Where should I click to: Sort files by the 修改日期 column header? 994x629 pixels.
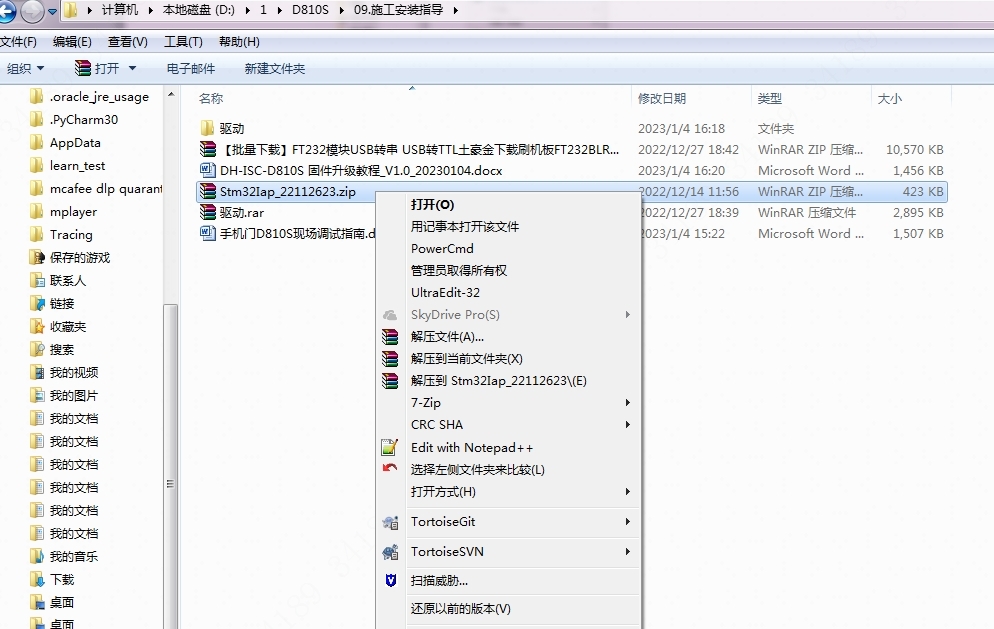point(662,99)
